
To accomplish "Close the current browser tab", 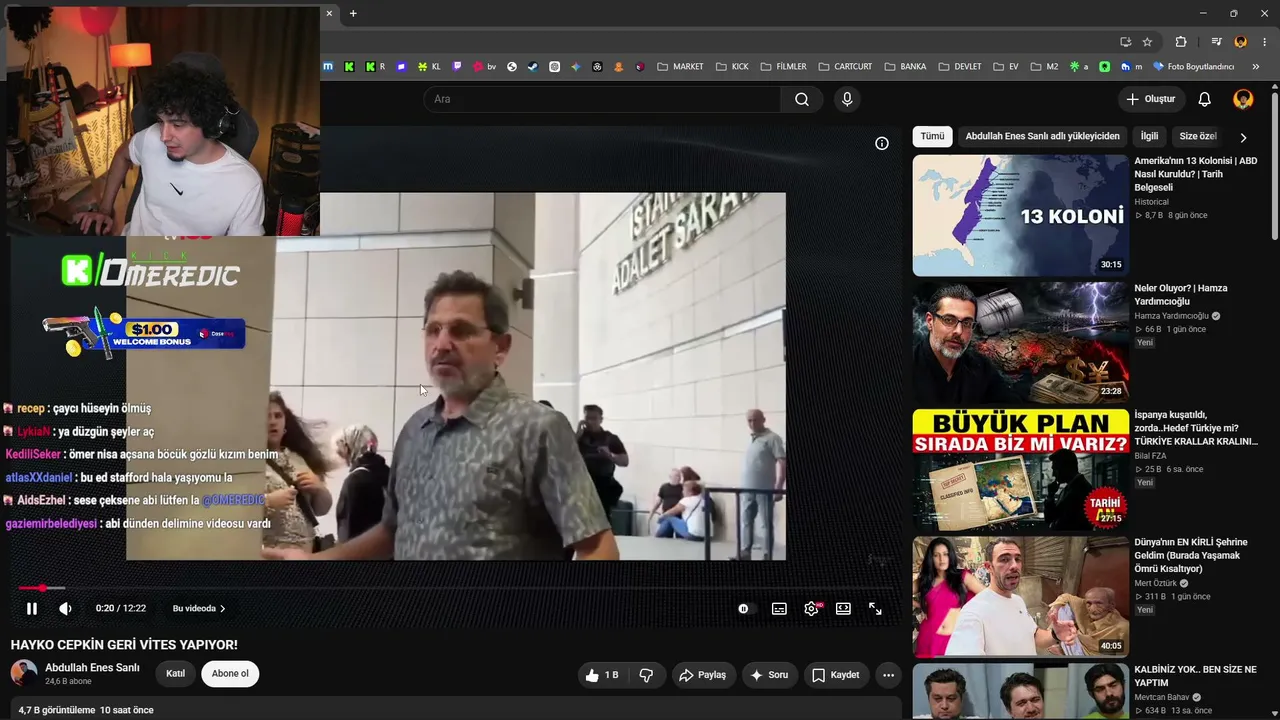I will (x=329, y=13).
